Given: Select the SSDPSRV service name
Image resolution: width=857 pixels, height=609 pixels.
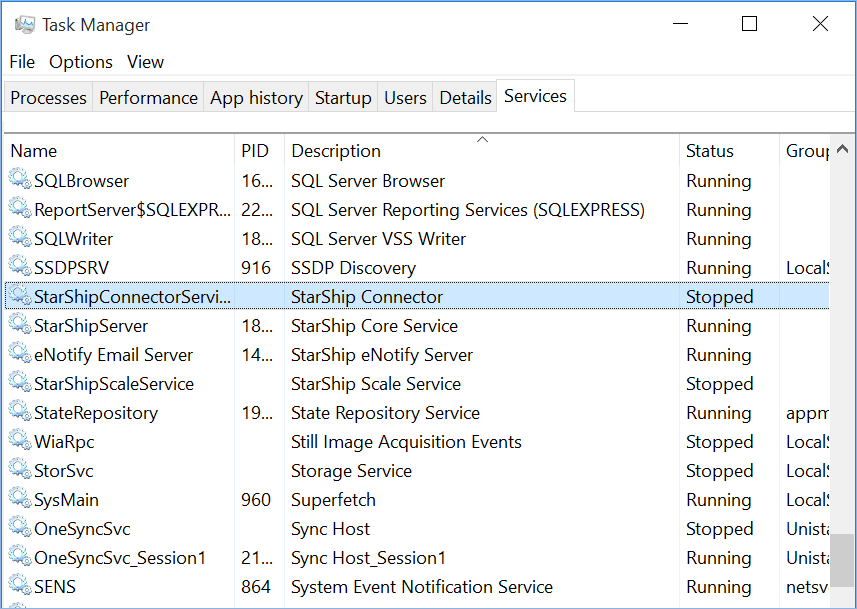Looking at the screenshot, I should click(x=72, y=268).
